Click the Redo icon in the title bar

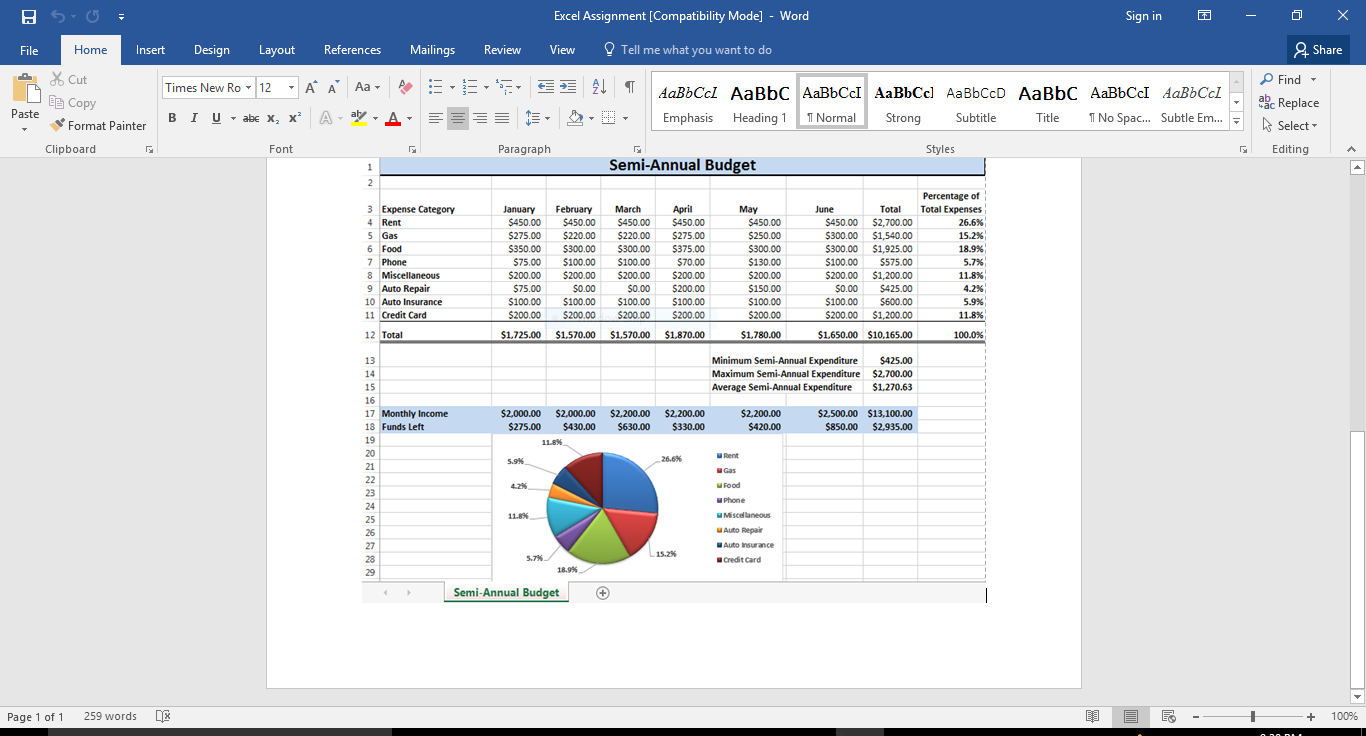(x=93, y=16)
